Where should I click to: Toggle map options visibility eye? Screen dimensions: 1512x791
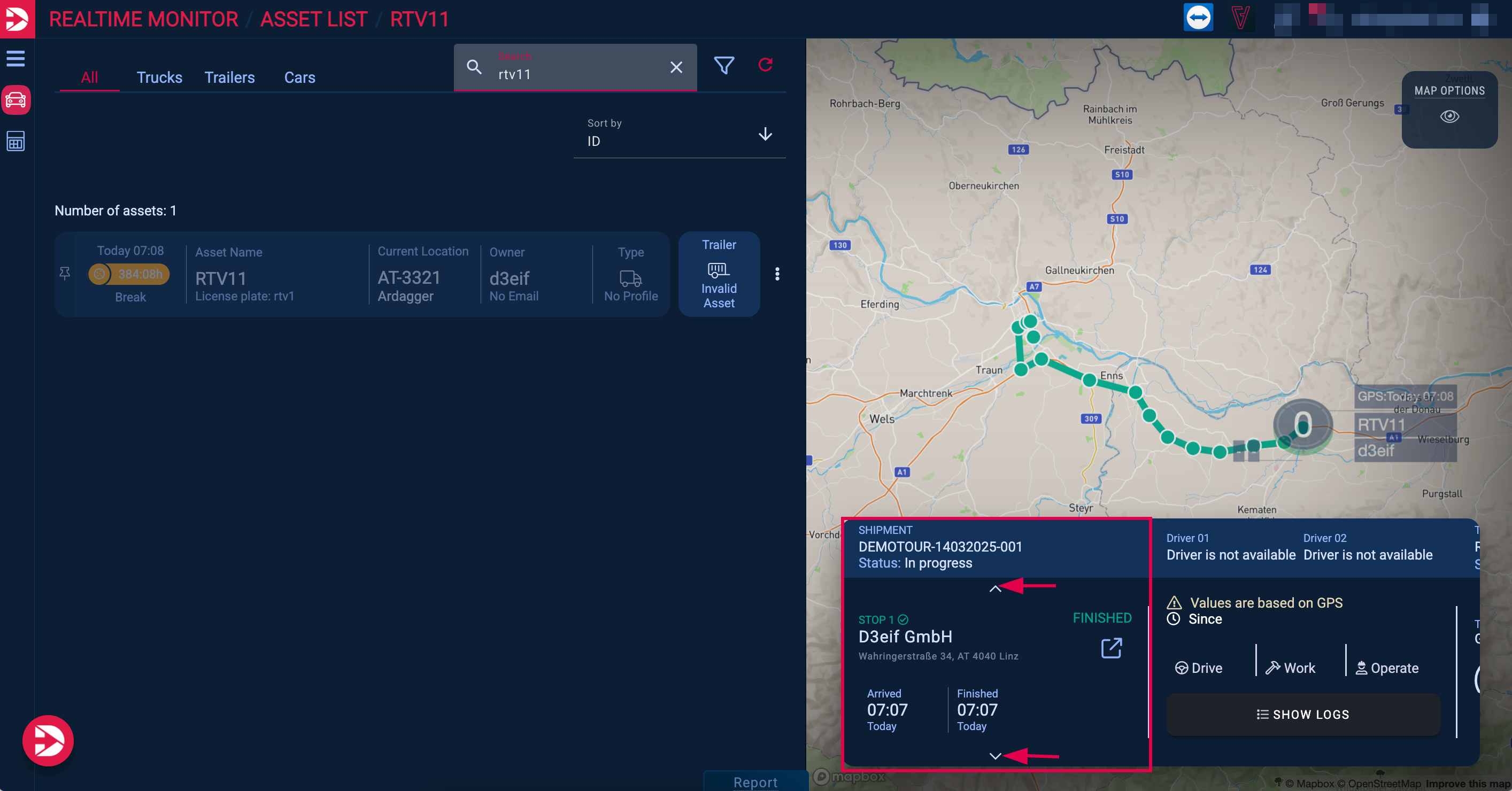pyautogui.click(x=1449, y=116)
